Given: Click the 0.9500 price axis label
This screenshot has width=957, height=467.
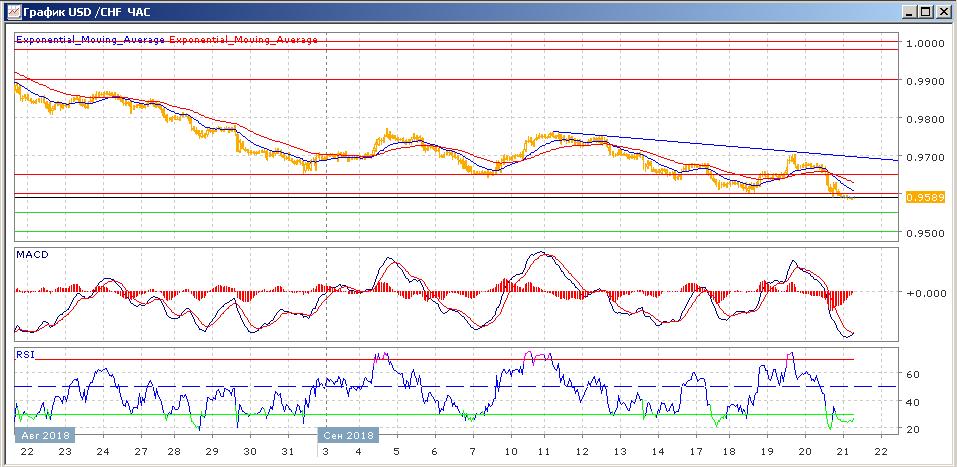Looking at the screenshot, I should point(924,234).
